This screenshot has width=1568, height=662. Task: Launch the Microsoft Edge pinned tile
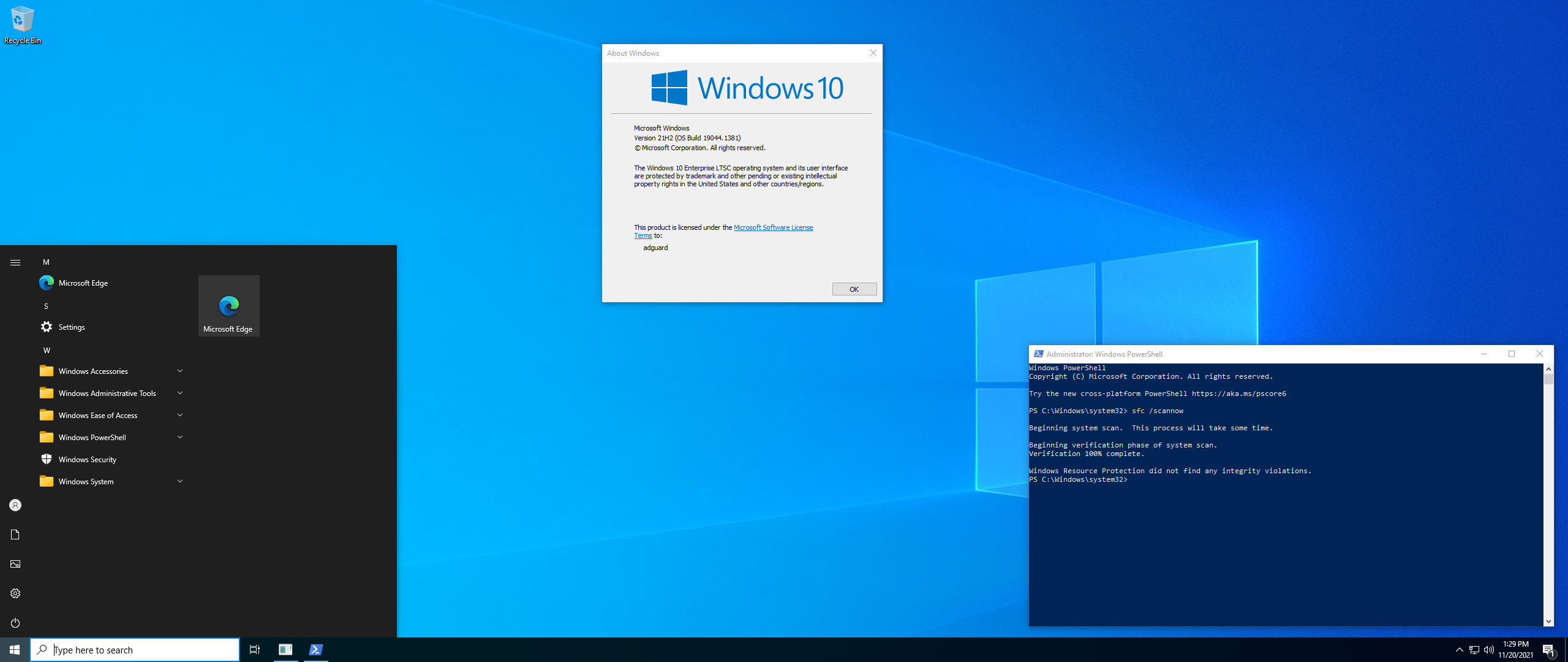[x=228, y=305]
